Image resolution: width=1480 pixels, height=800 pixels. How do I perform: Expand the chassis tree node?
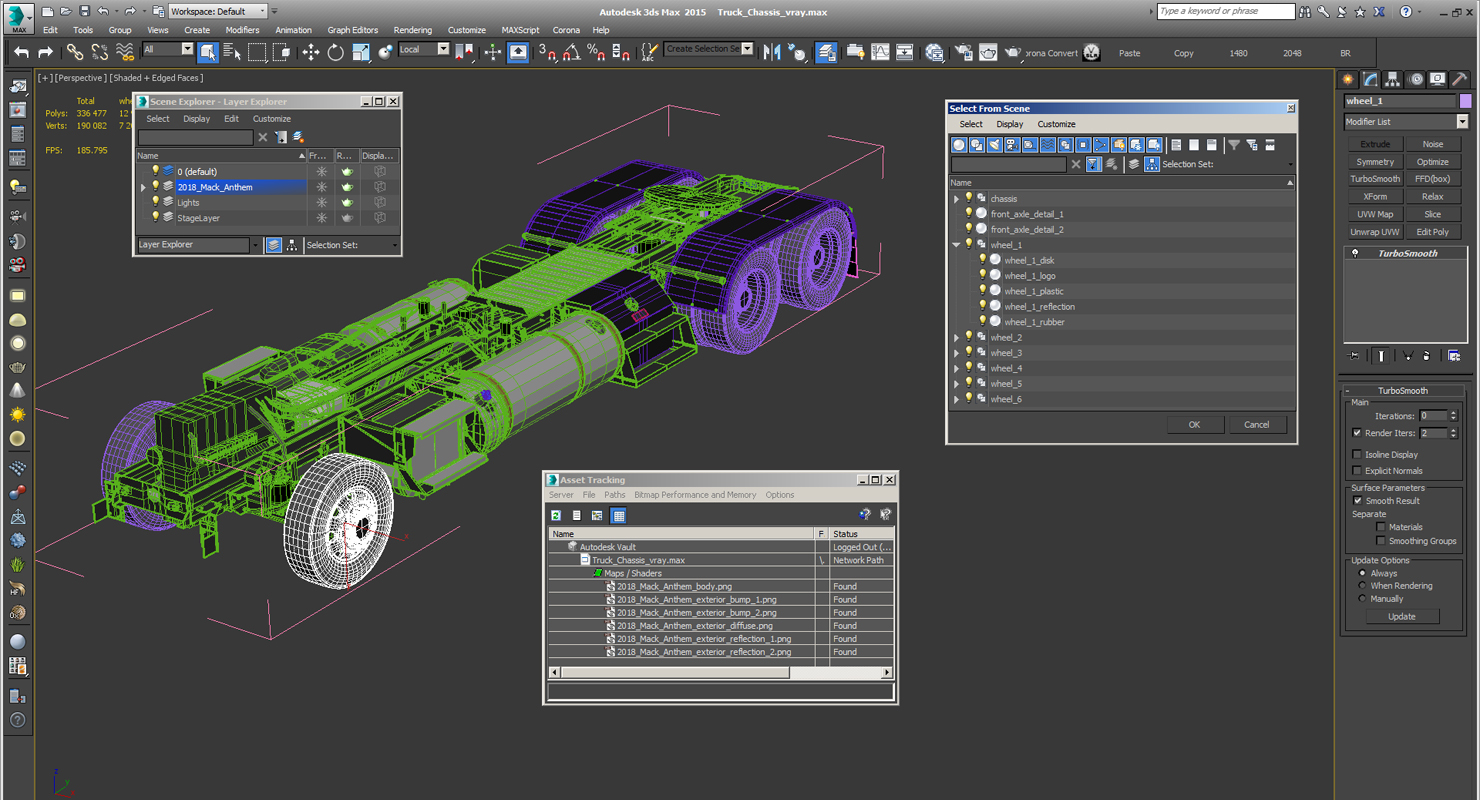point(957,199)
